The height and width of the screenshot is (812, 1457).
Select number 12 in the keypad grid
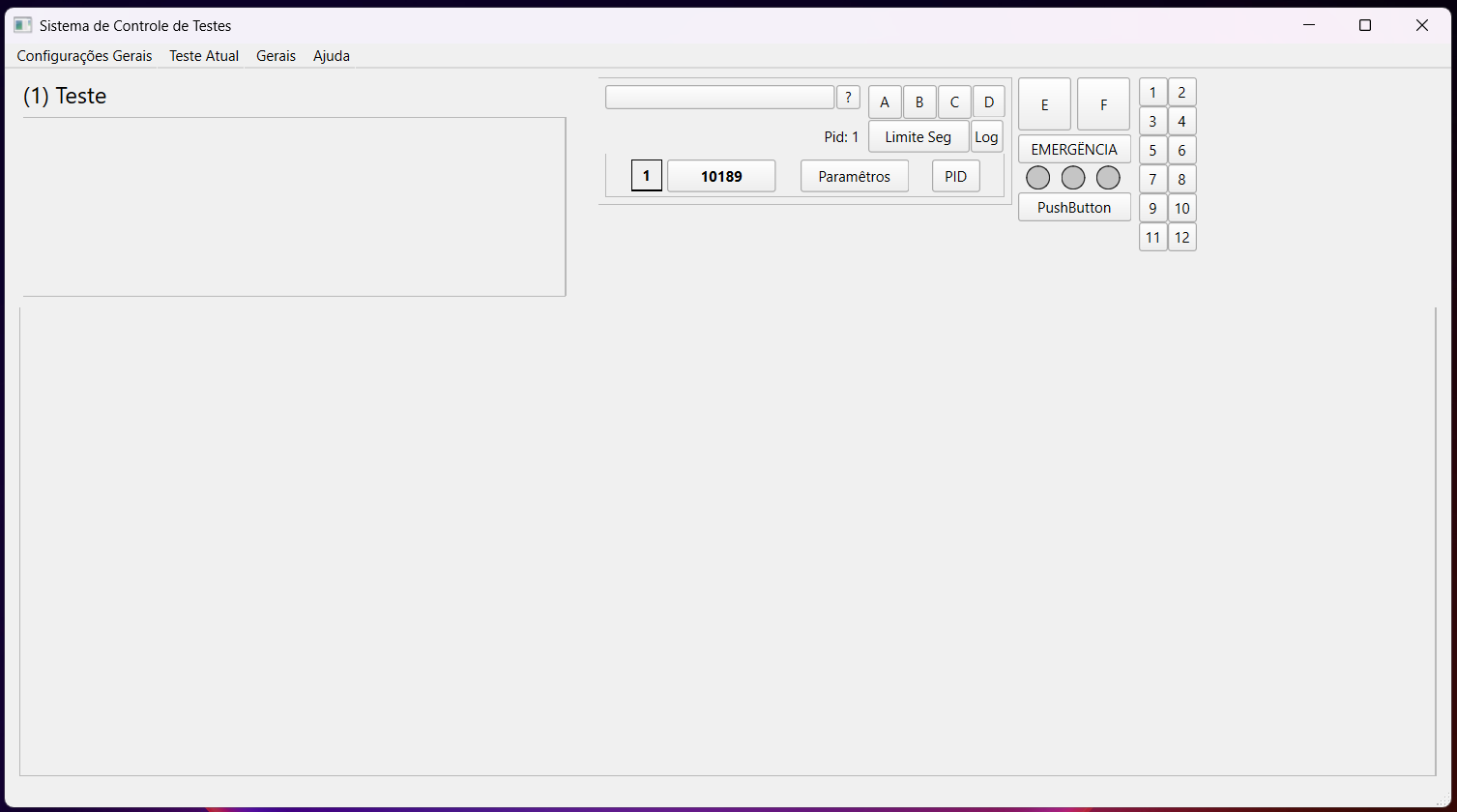[1181, 238]
